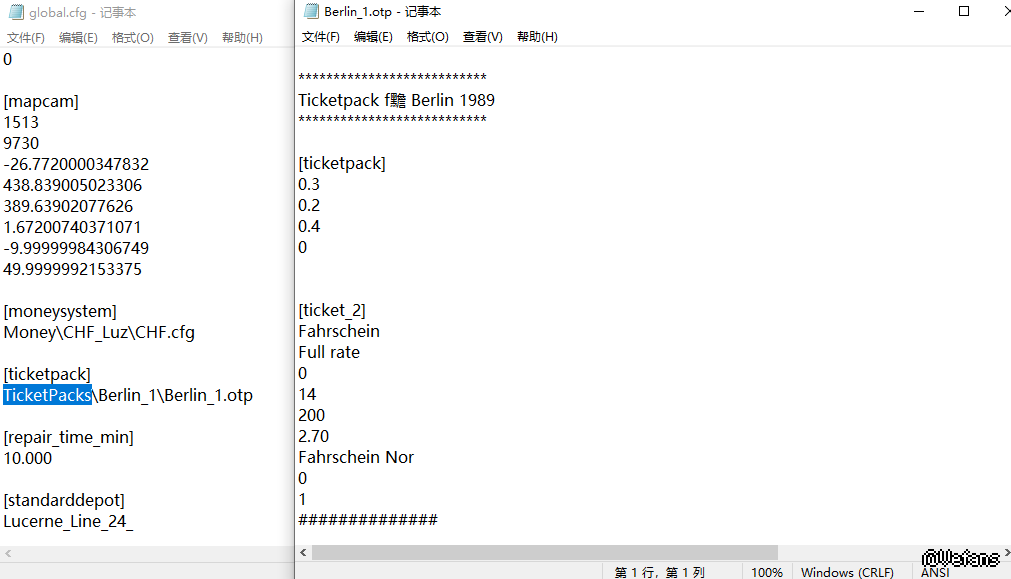The image size is (1011, 579).
Task: Open 帮助(H) menu in global.cfg window
Action: tap(242, 37)
